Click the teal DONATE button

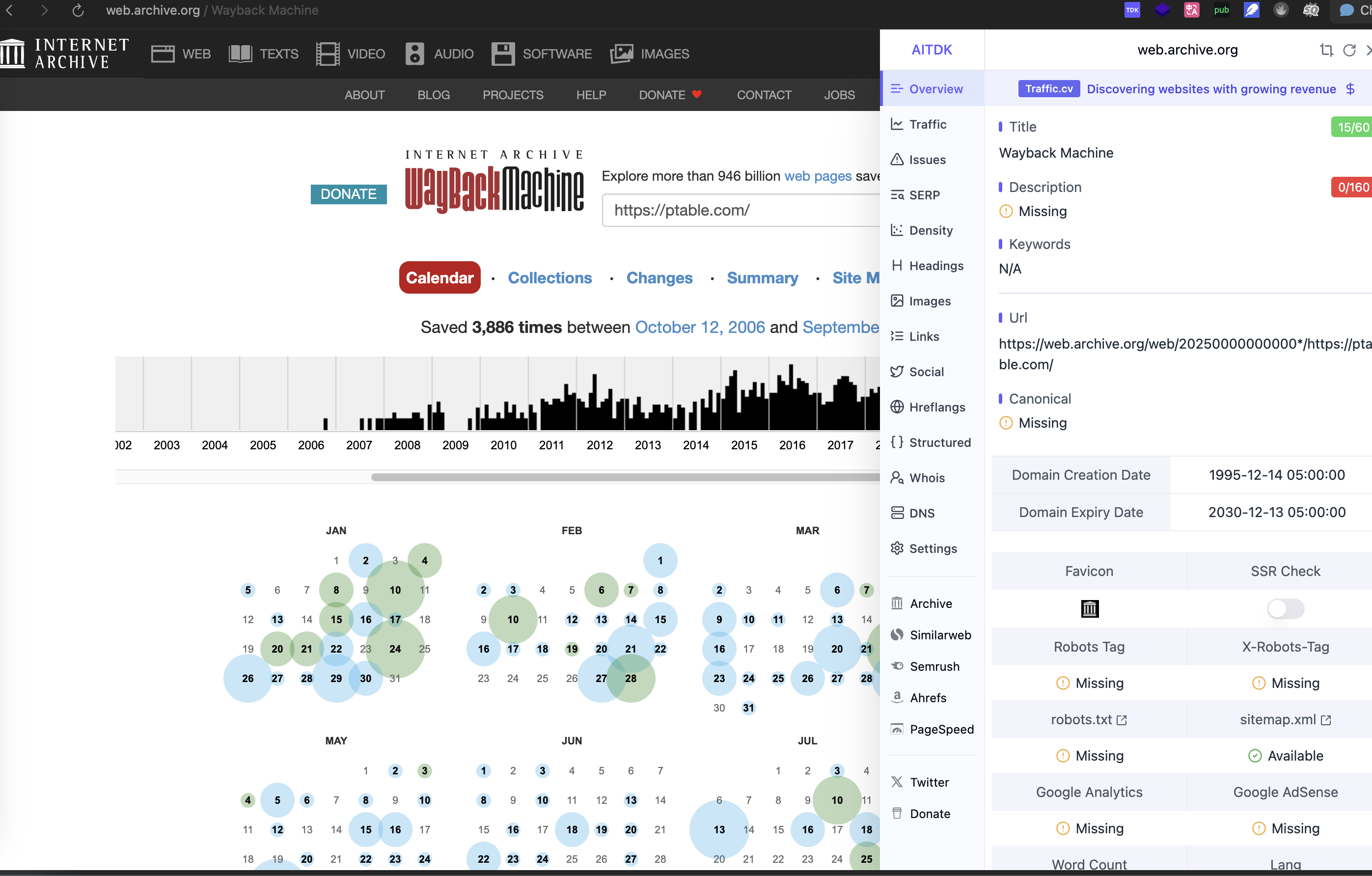click(348, 194)
